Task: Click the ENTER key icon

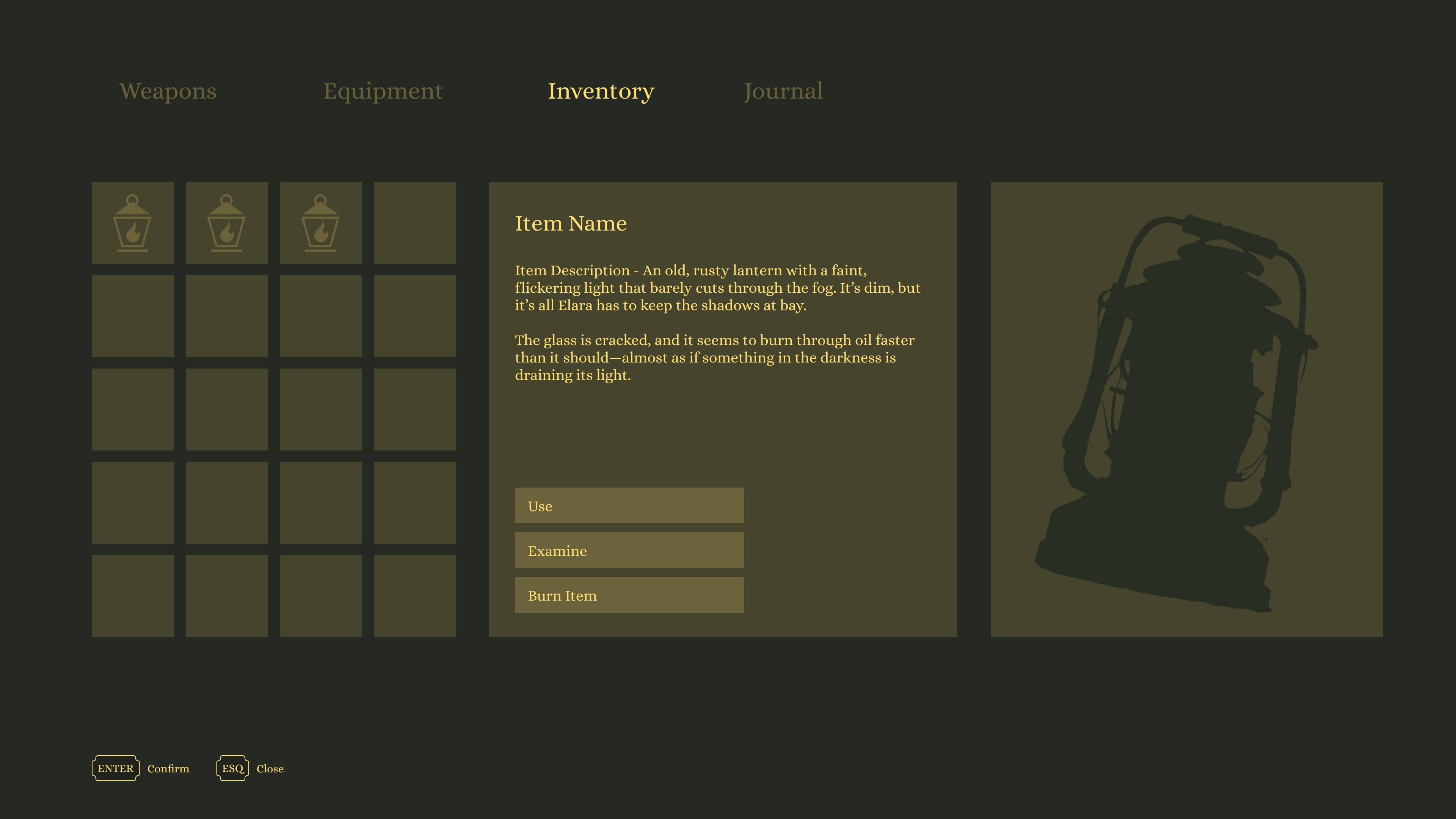Action: point(115,768)
